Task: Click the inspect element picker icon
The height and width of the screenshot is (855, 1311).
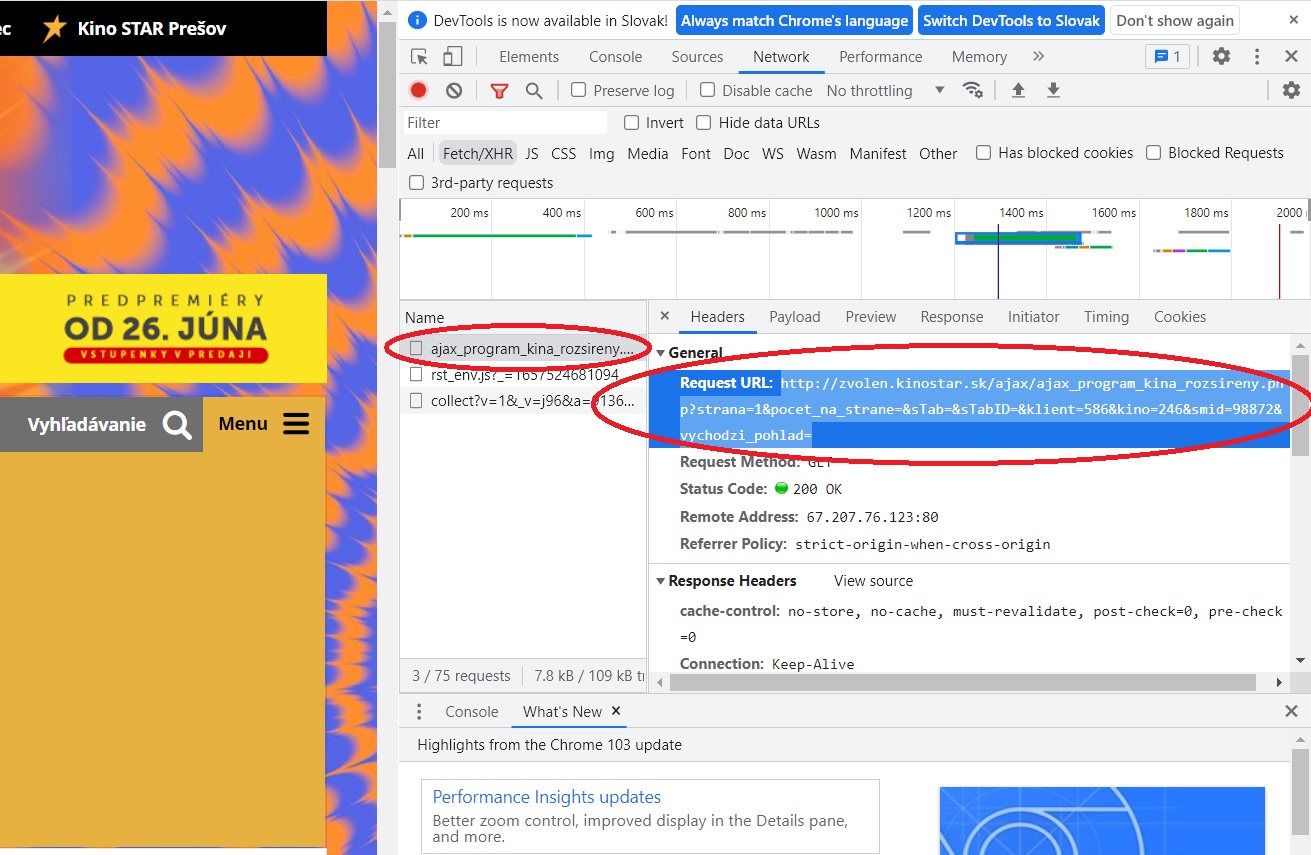Action: [x=420, y=57]
